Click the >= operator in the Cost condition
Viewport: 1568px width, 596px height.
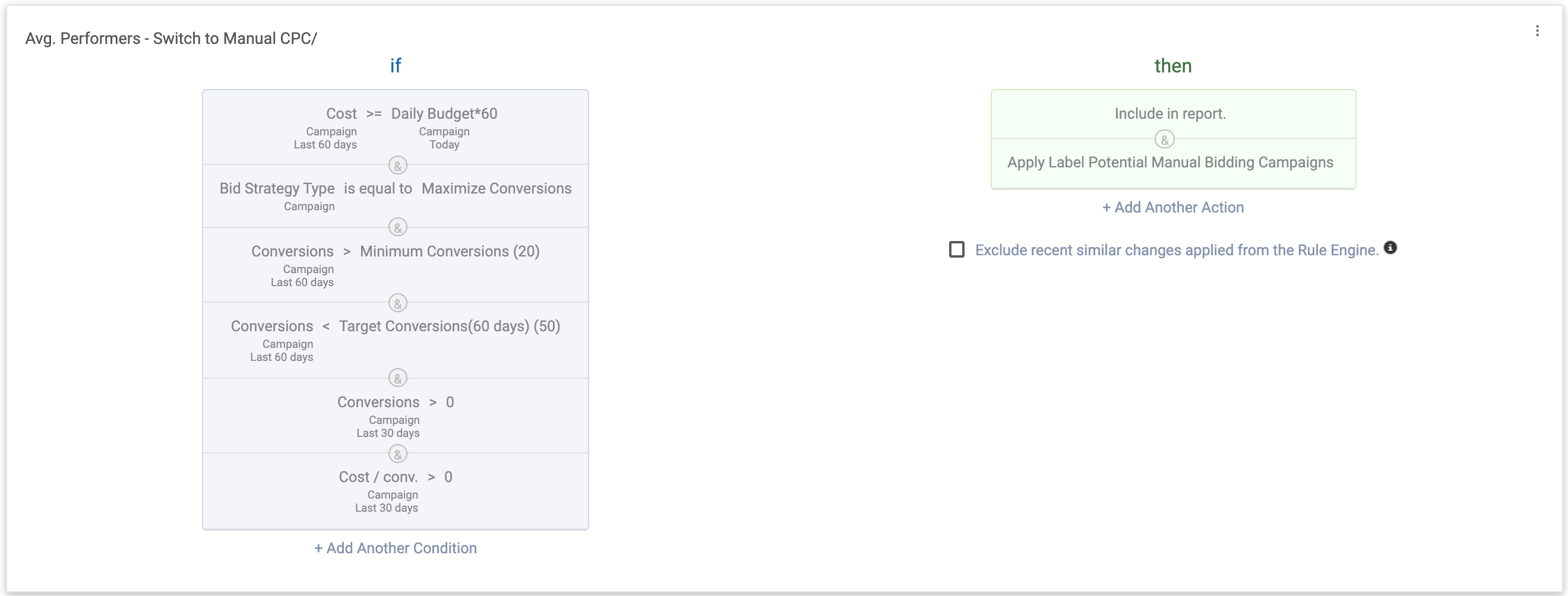[374, 114]
